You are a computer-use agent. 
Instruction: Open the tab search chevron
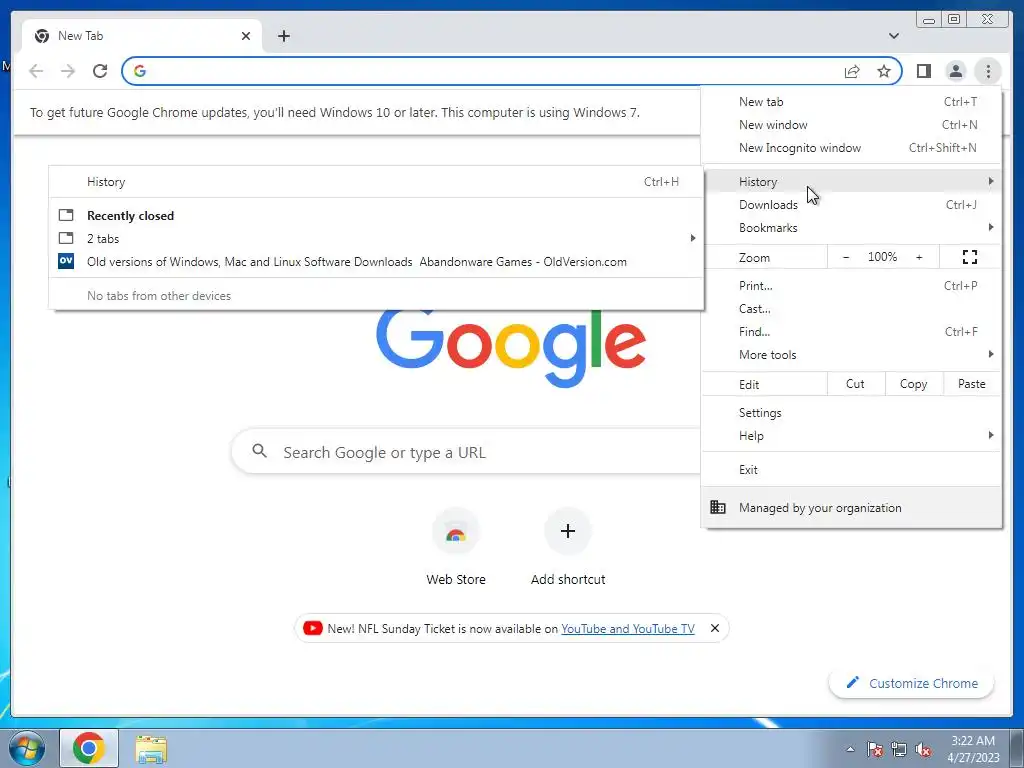coord(894,36)
